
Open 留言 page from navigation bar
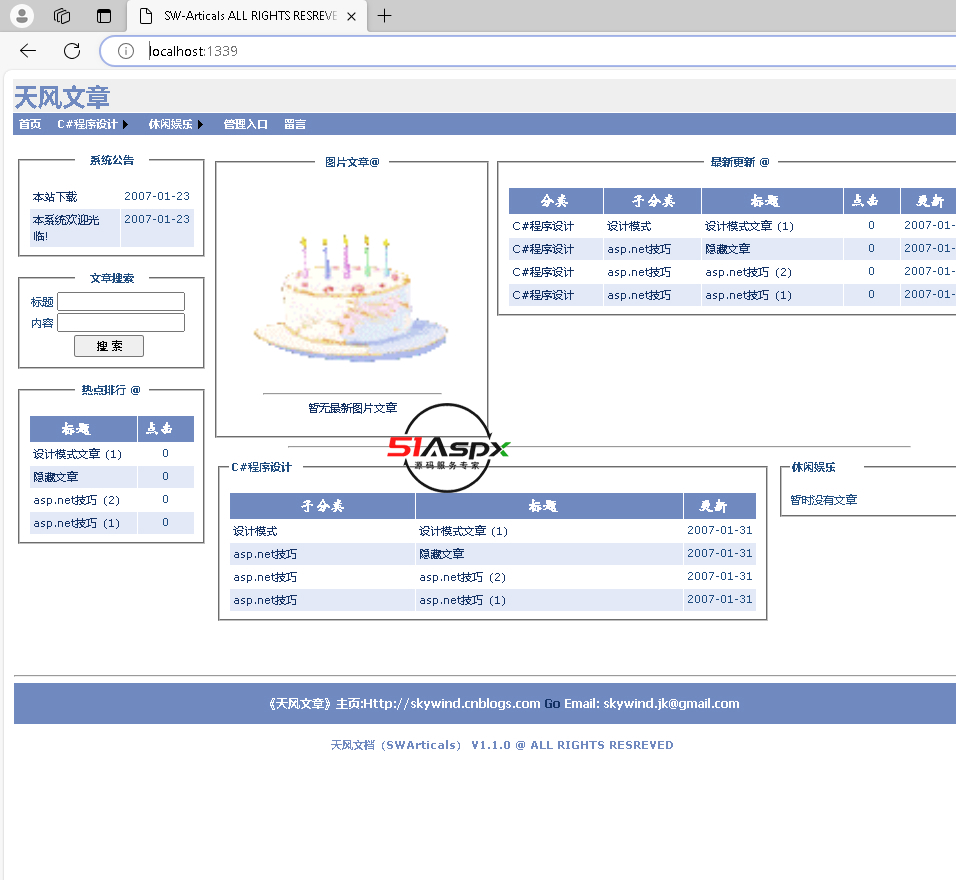(295, 125)
